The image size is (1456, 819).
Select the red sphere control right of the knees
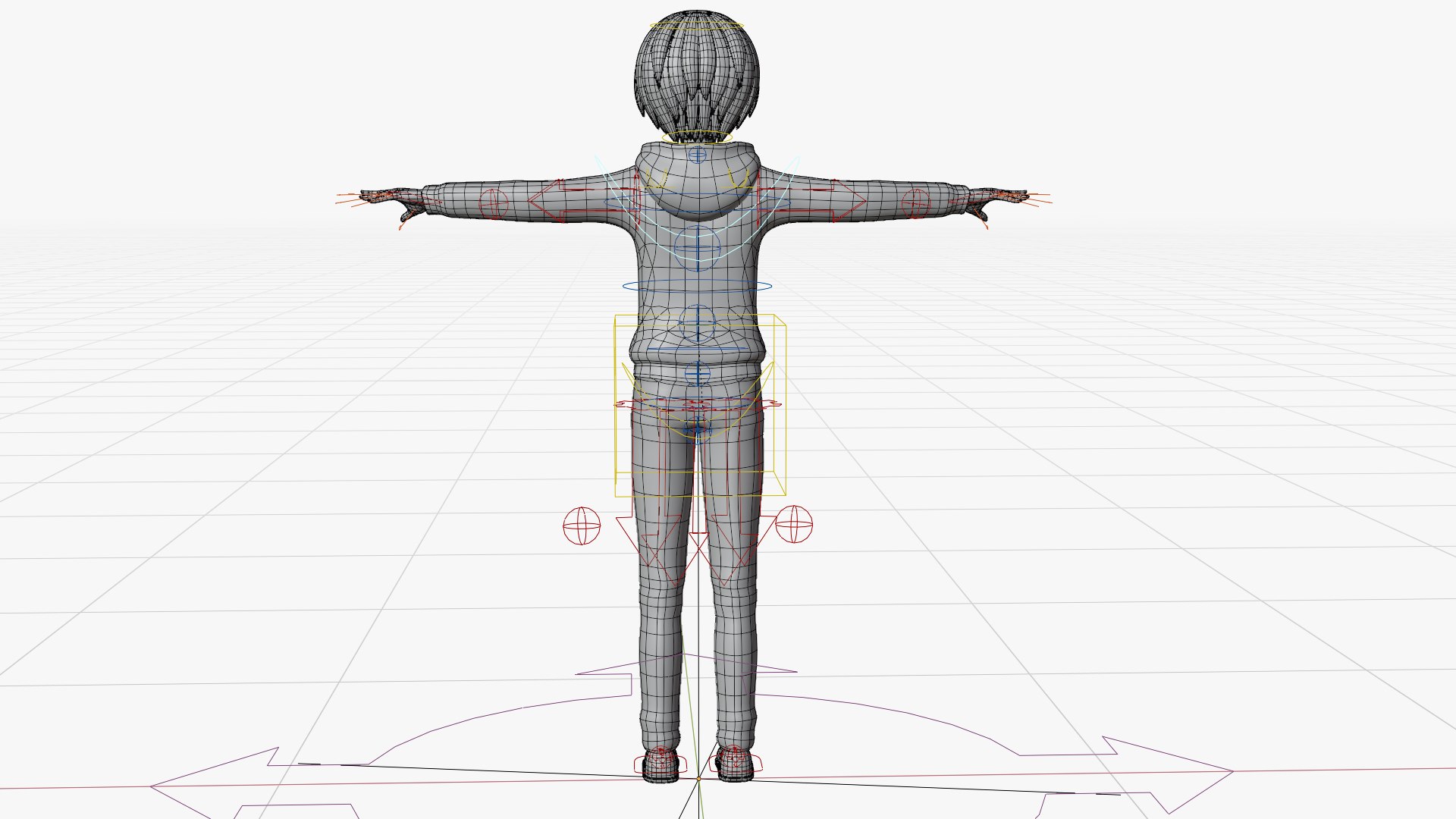[794, 524]
